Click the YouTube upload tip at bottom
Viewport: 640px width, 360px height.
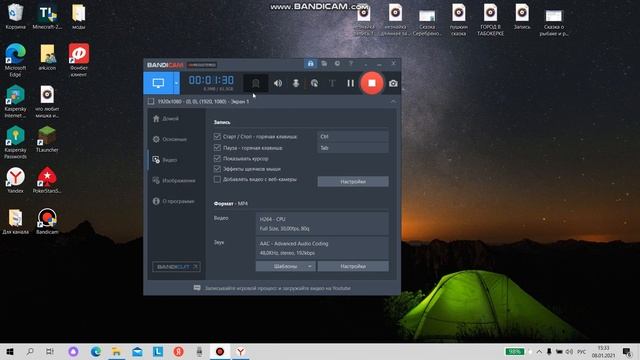click(x=272, y=288)
